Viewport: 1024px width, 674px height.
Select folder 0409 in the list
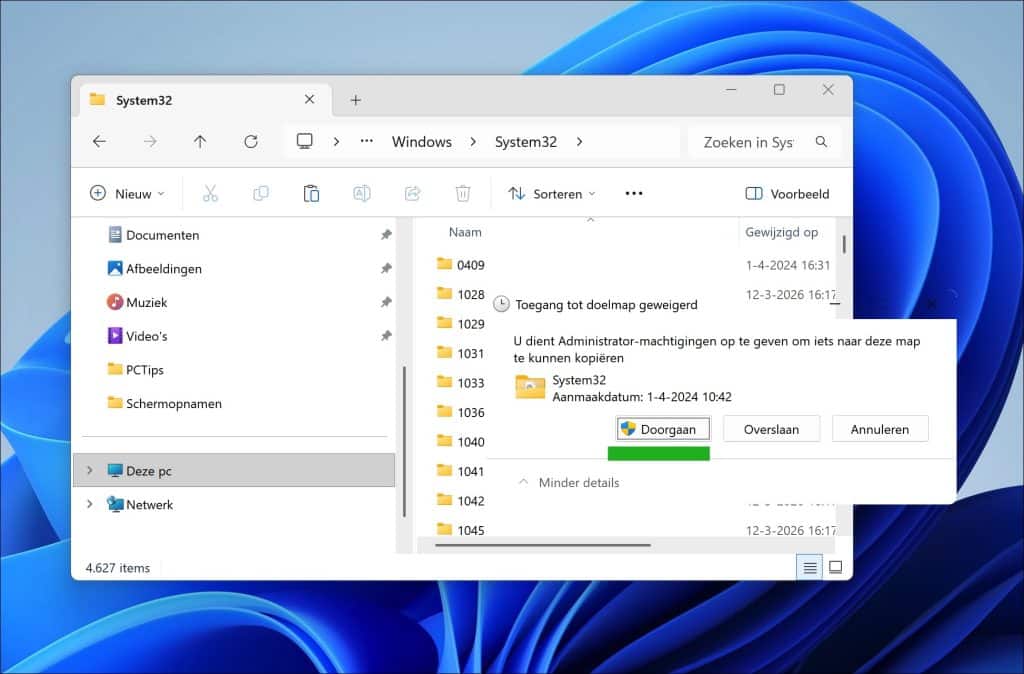tap(471, 265)
